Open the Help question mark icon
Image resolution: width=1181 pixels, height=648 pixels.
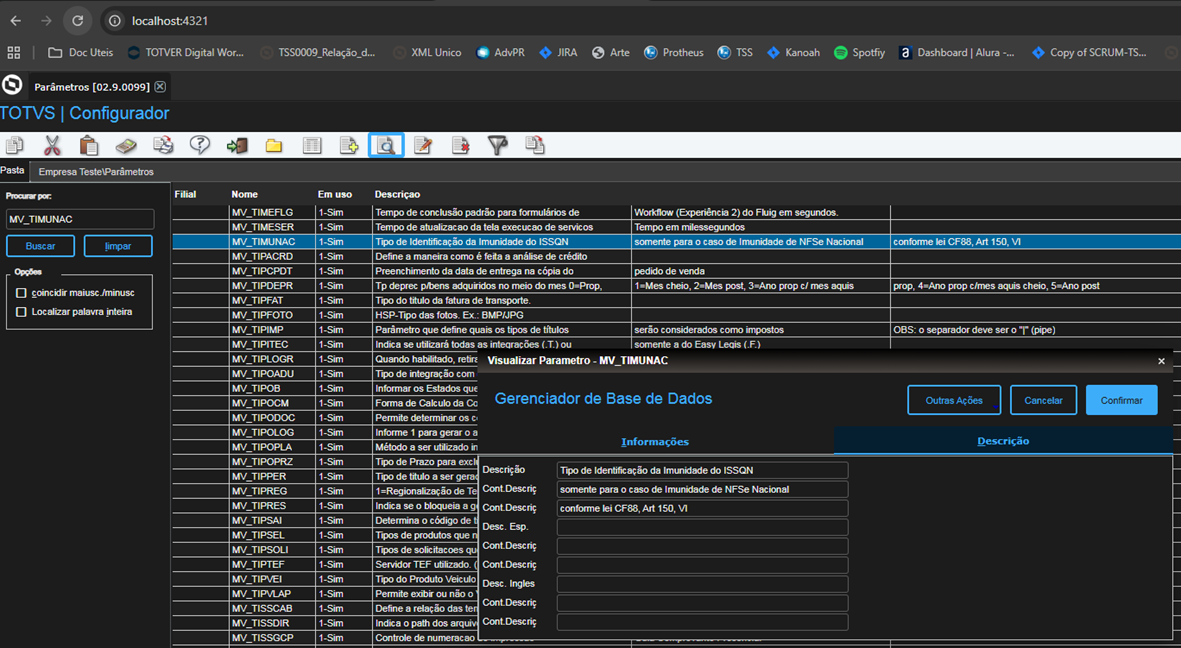(200, 145)
